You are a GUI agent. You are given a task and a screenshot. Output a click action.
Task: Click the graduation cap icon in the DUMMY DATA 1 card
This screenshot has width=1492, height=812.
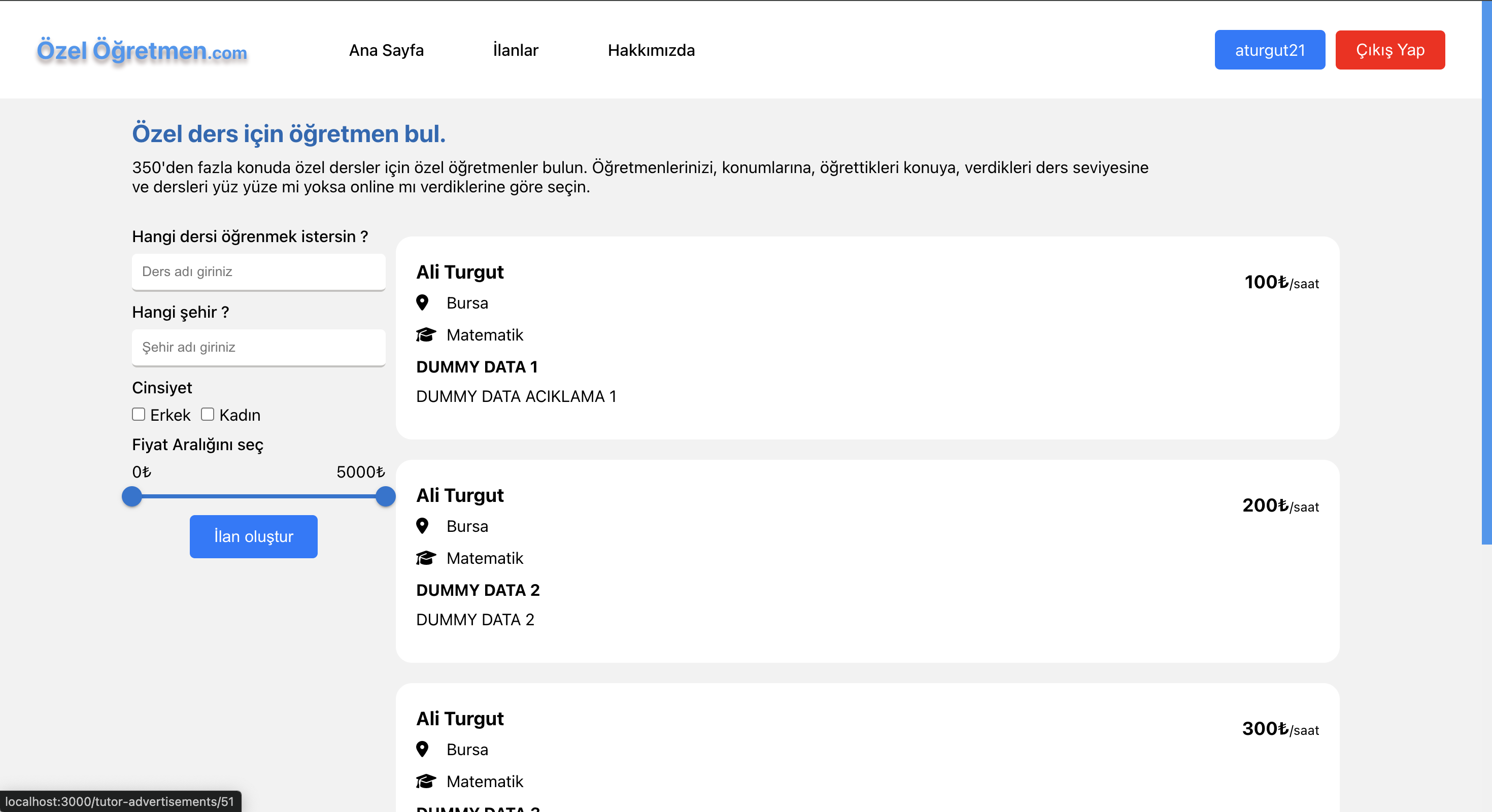pos(426,335)
